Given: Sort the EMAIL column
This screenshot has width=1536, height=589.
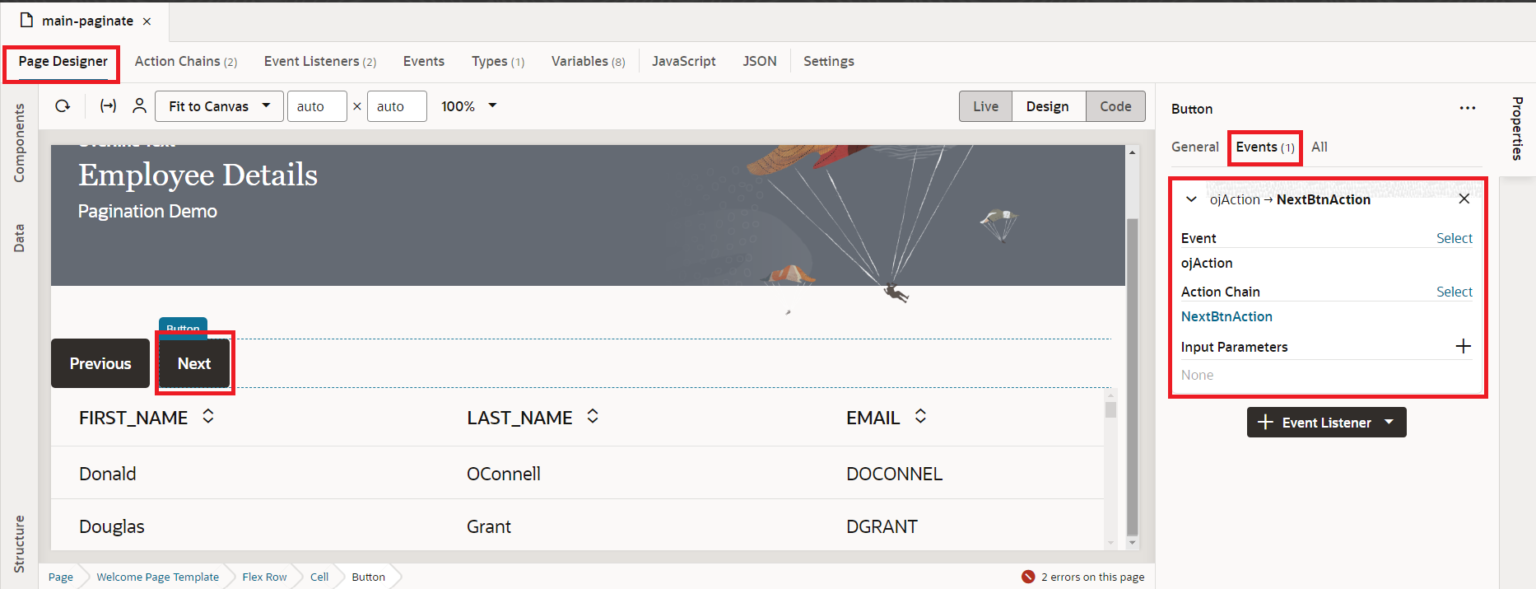Looking at the screenshot, I should (x=919, y=417).
